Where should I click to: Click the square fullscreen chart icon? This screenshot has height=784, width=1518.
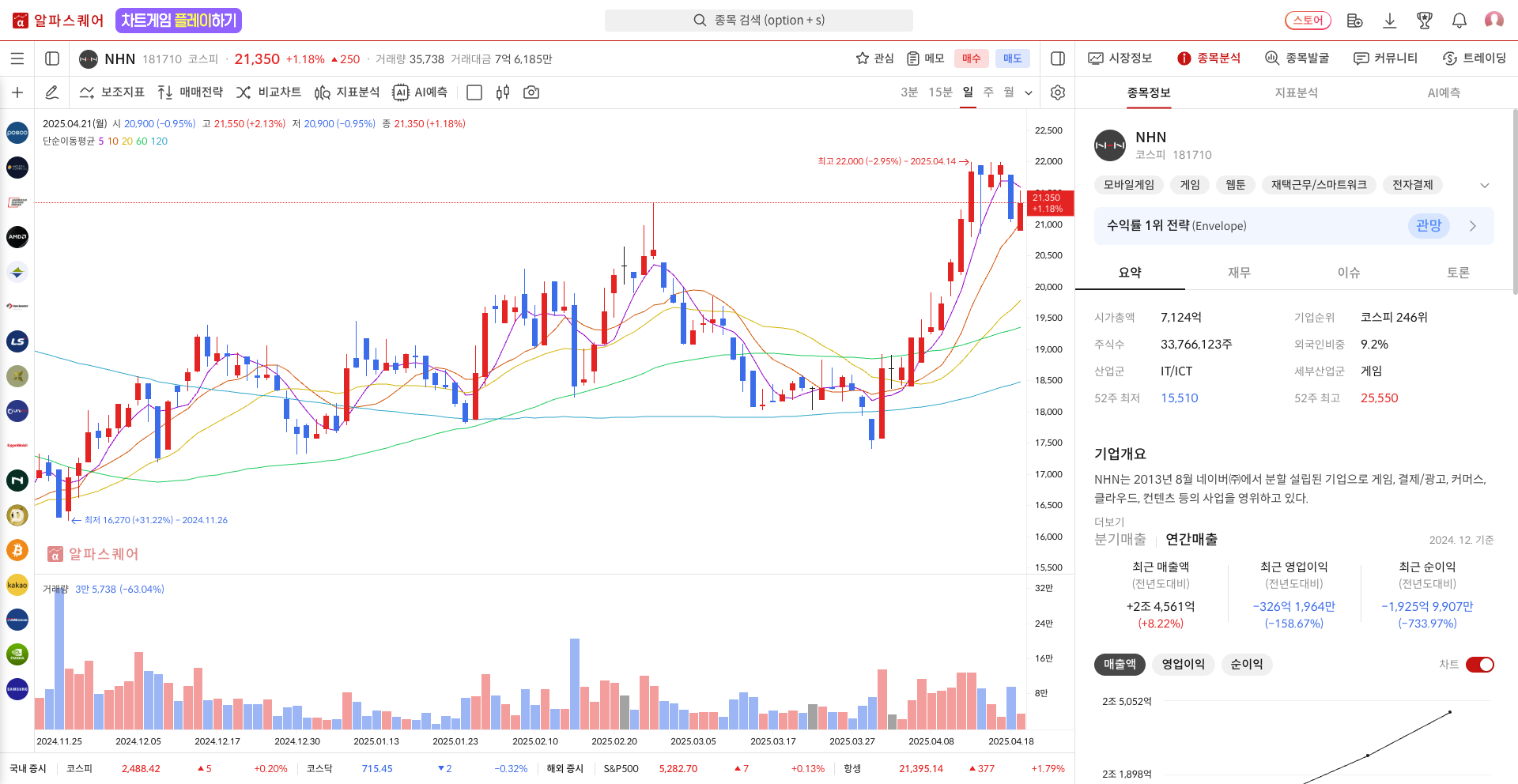pyautogui.click(x=474, y=92)
